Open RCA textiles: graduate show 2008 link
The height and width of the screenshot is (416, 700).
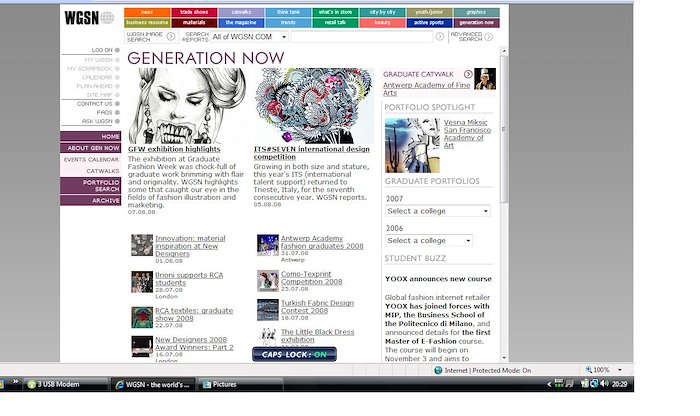194,314
